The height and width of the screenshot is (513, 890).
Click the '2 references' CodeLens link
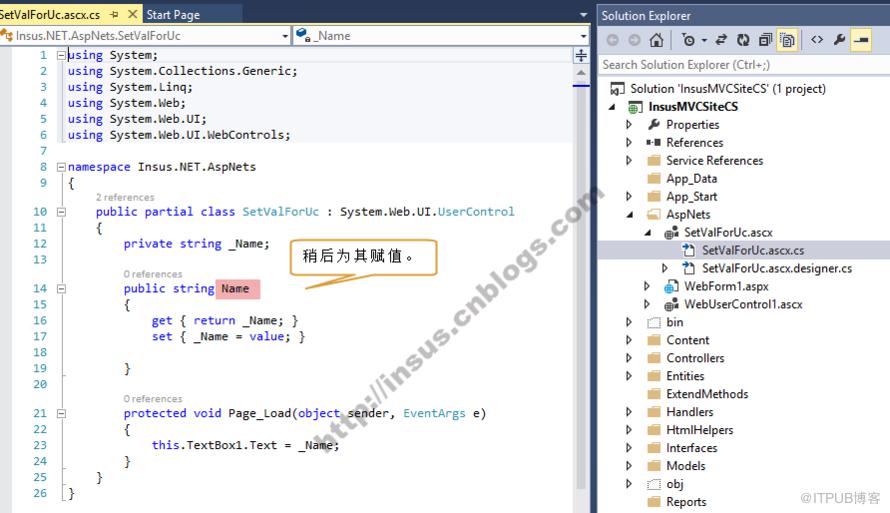(125, 197)
